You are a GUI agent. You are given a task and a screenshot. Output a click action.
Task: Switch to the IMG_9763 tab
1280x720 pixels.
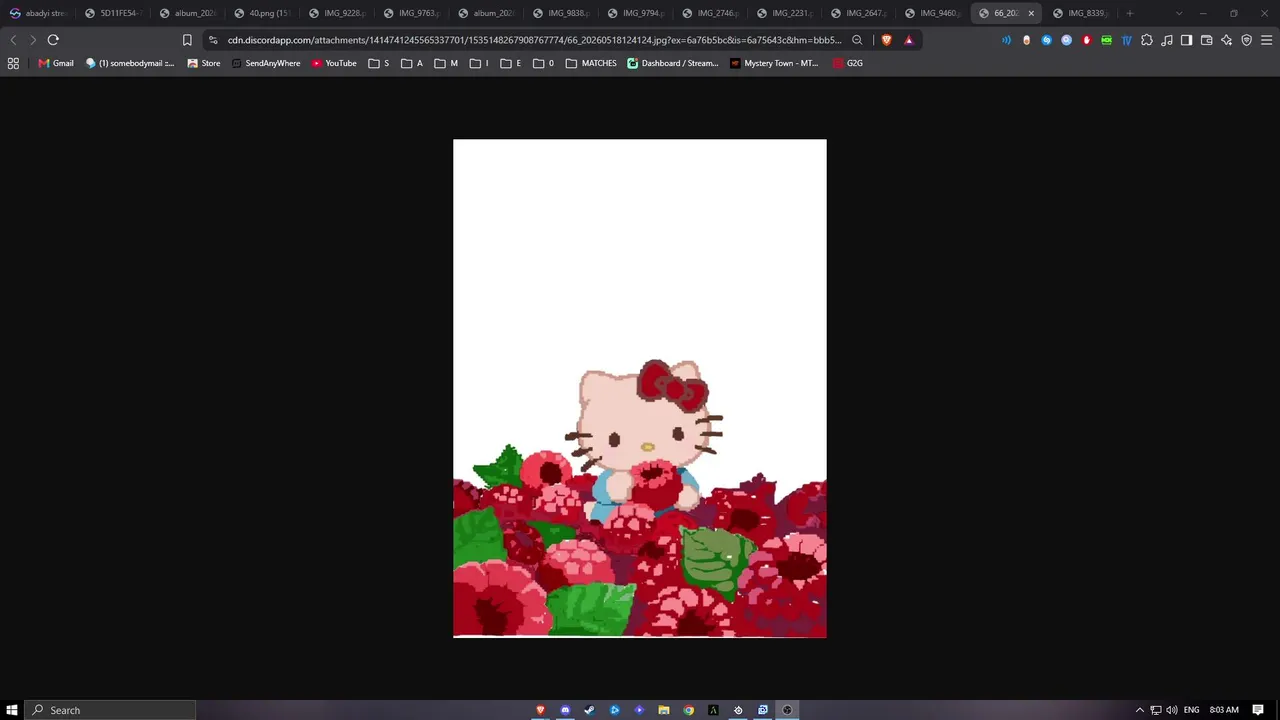coord(412,13)
